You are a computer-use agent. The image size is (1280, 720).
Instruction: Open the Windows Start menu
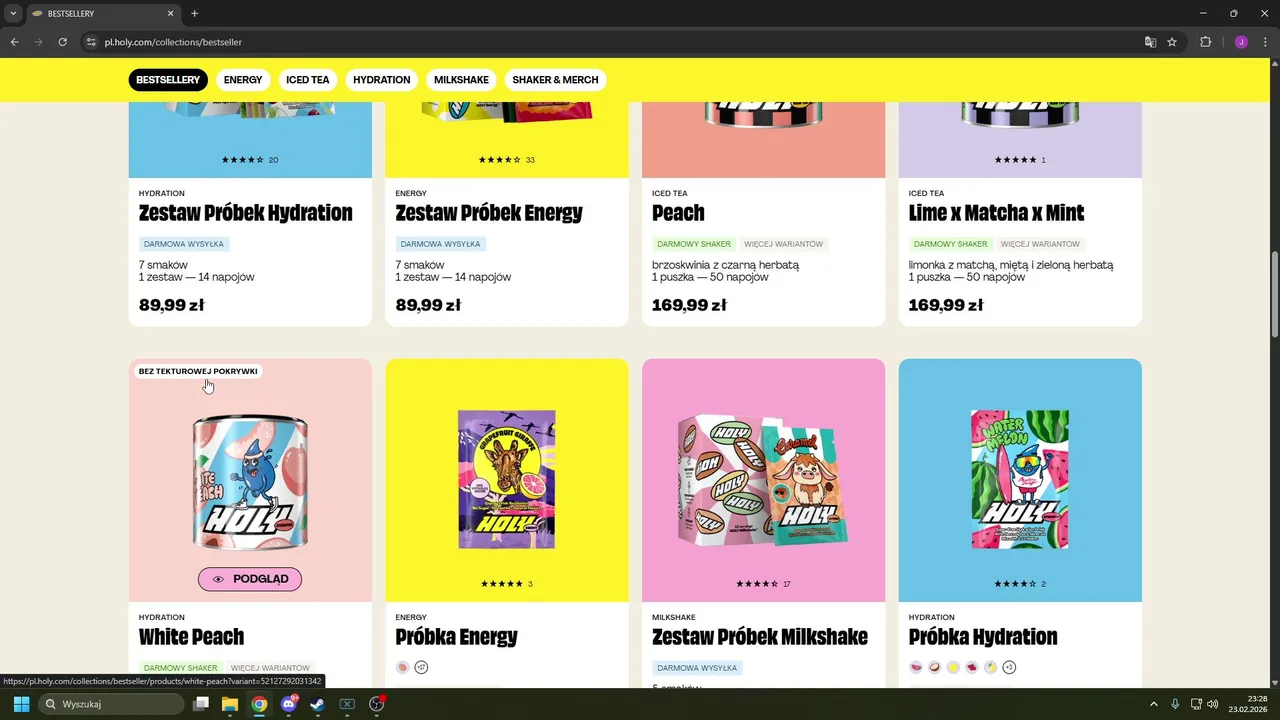tap(21, 704)
